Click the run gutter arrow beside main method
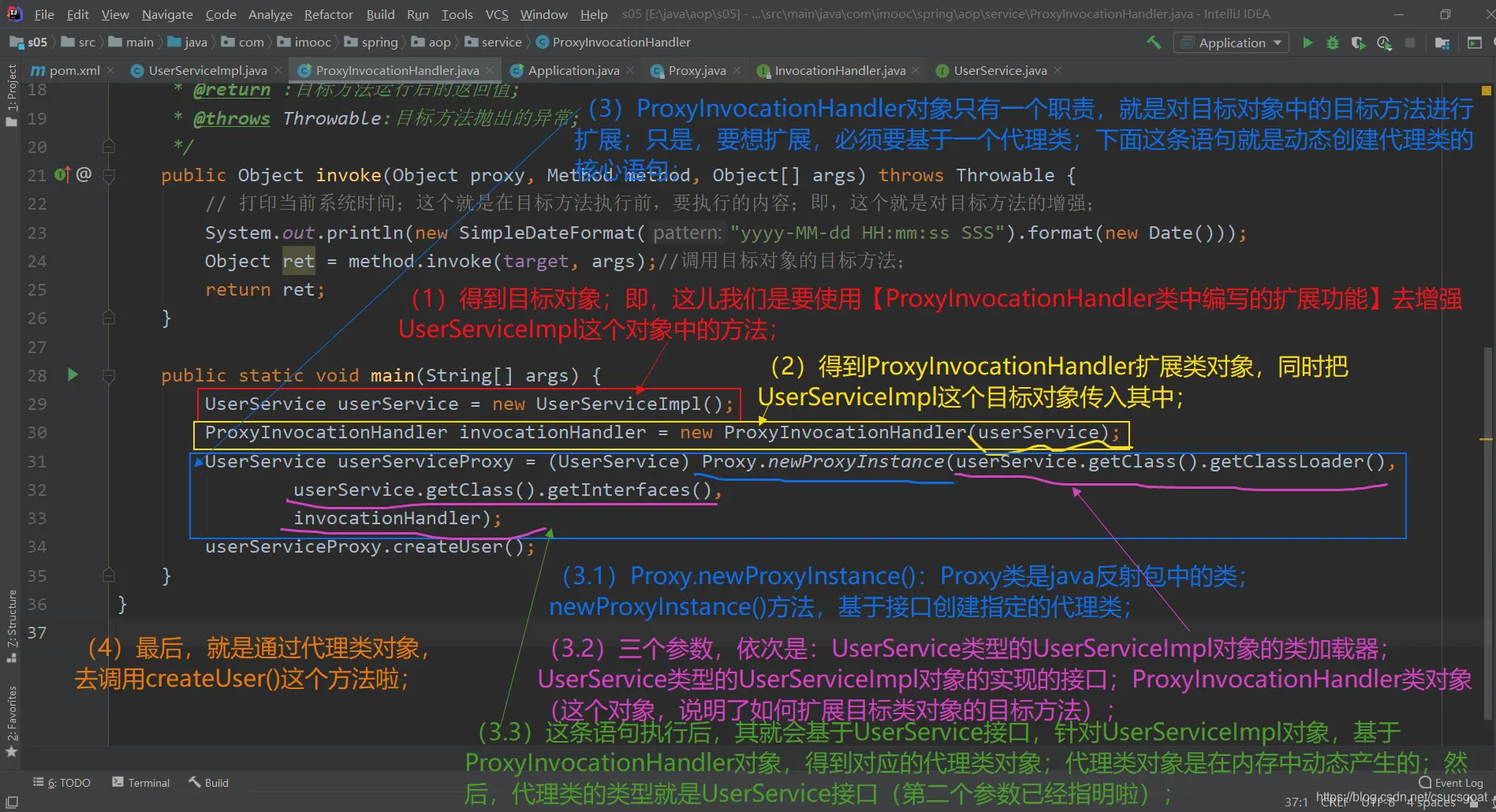 tap(73, 374)
